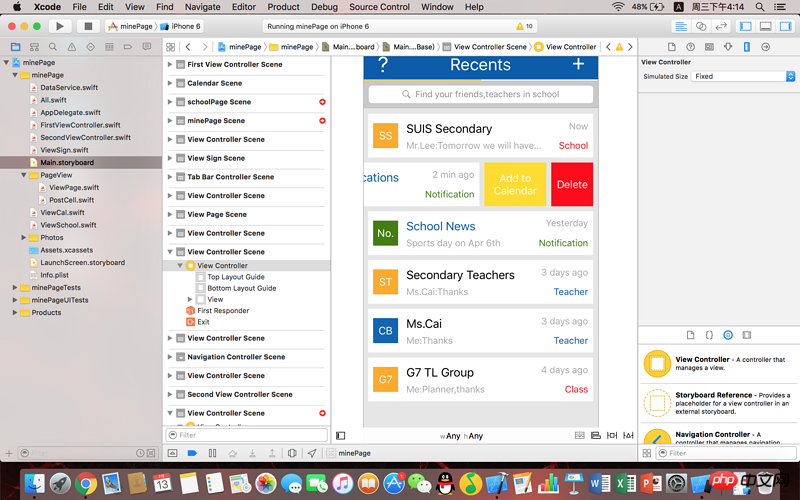The width and height of the screenshot is (800, 500).
Task: Select Info.plist file
Action: click(x=54, y=275)
